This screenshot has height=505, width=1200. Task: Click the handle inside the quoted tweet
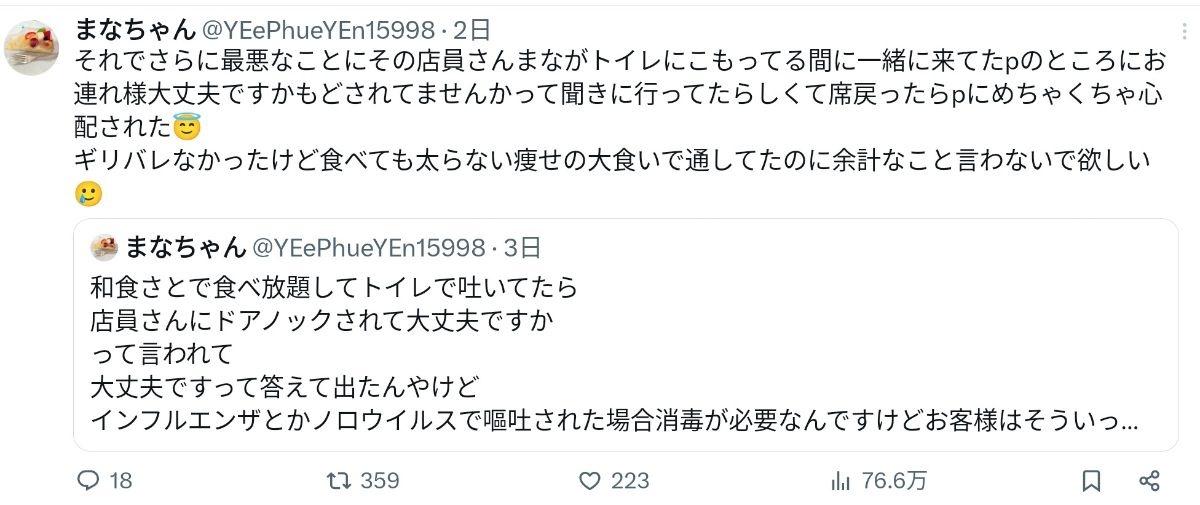368,246
